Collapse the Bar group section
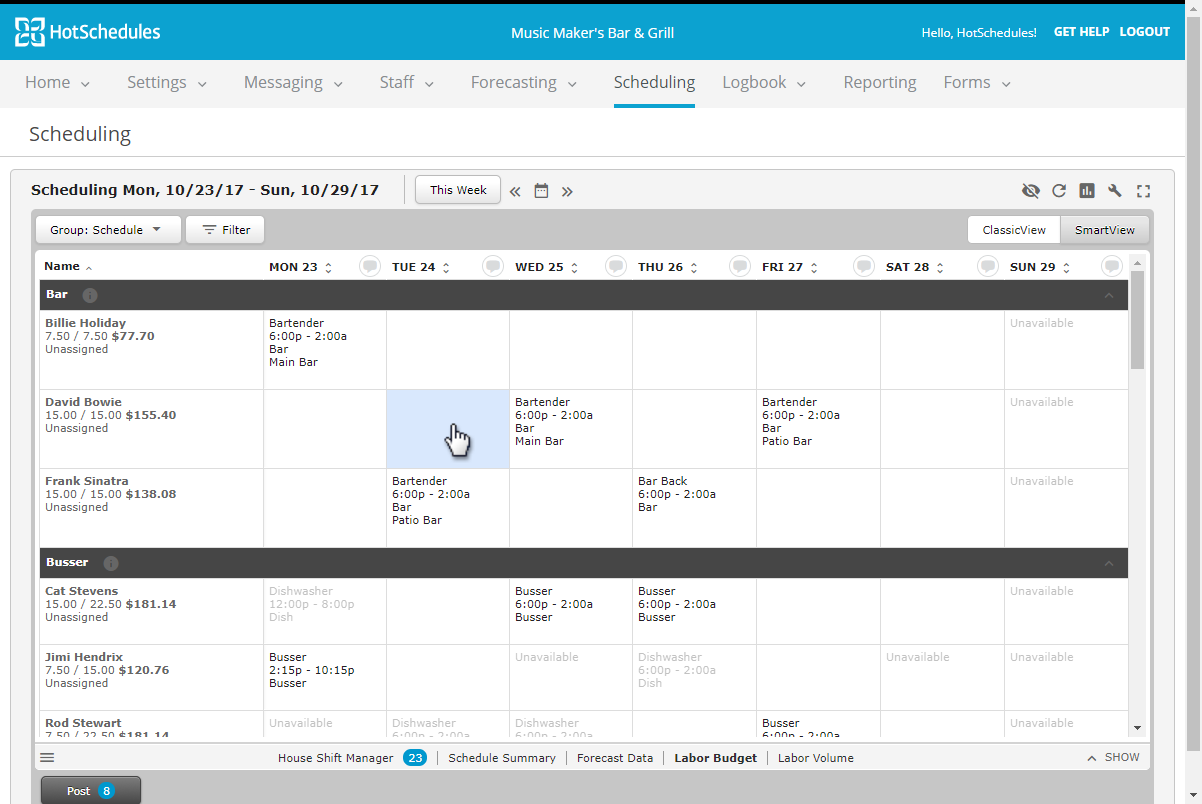 click(x=1108, y=296)
